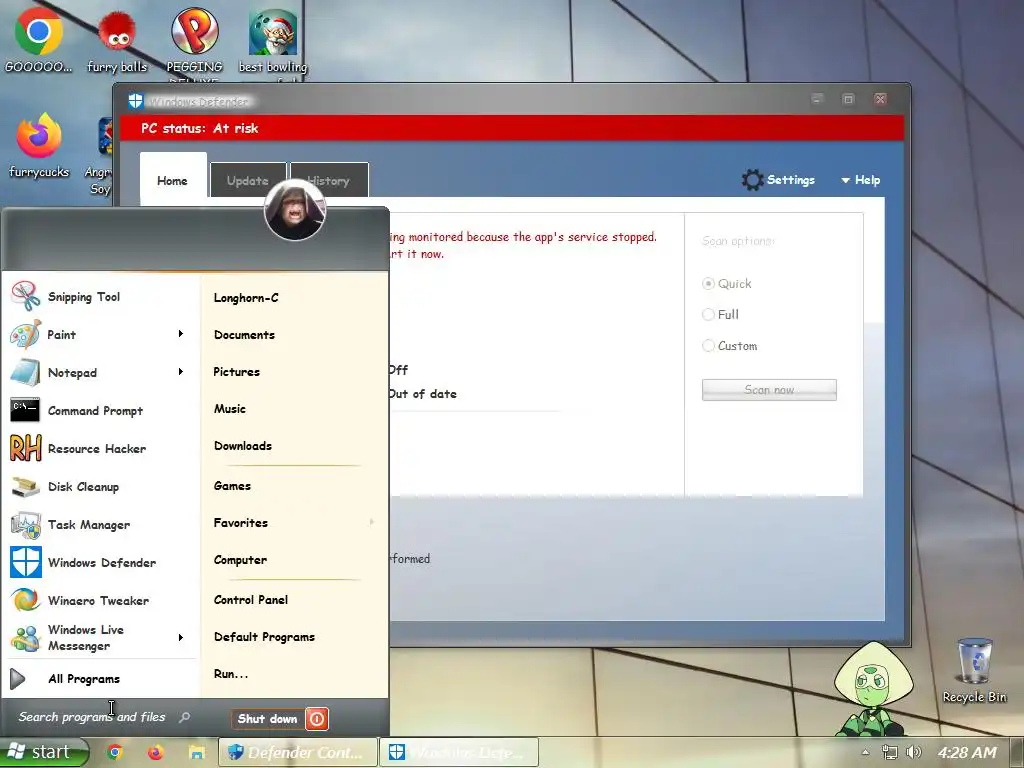
Task: Open Downloads from Start menu
Action: (x=243, y=446)
